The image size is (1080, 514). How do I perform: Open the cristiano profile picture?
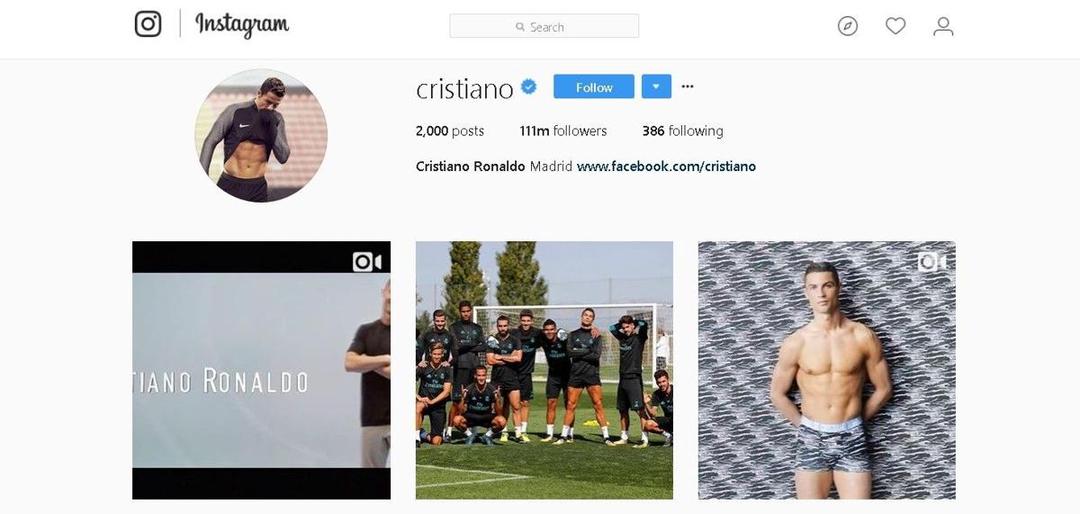tap(261, 135)
